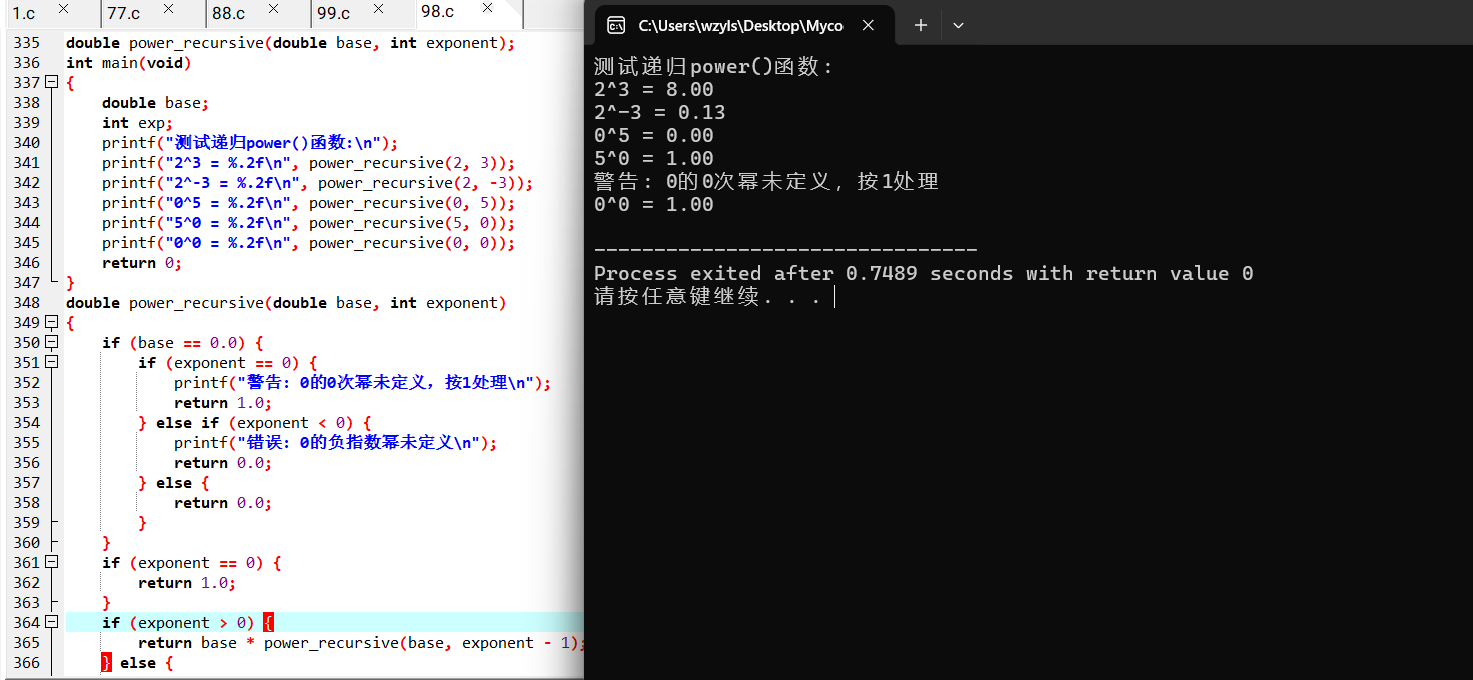
Task: Click console output "2^-3 = 0.13"
Action: click(660, 113)
